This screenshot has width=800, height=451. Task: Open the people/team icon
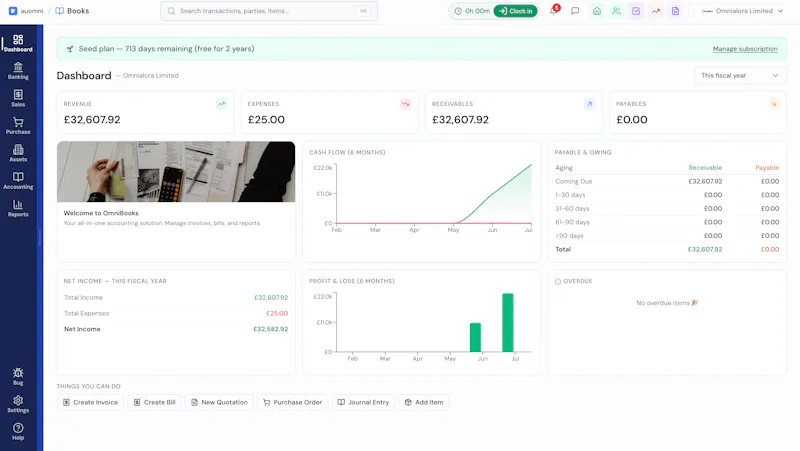616,11
